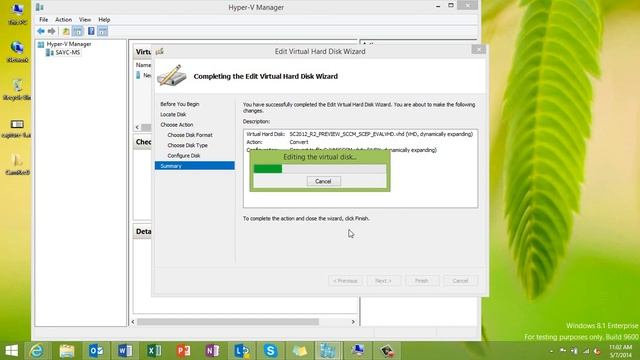The image size is (640, 360).
Task: Select the Locate Disk wizard step
Action: (173, 115)
